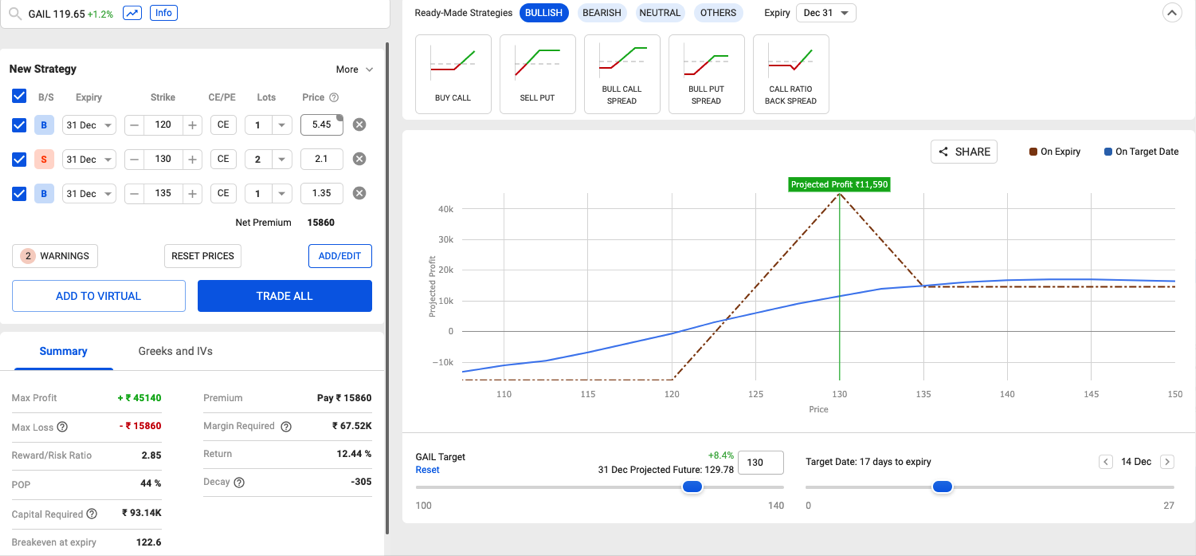Switch to Greeks and IVs tab
The width and height of the screenshot is (1196, 556).
coord(175,351)
